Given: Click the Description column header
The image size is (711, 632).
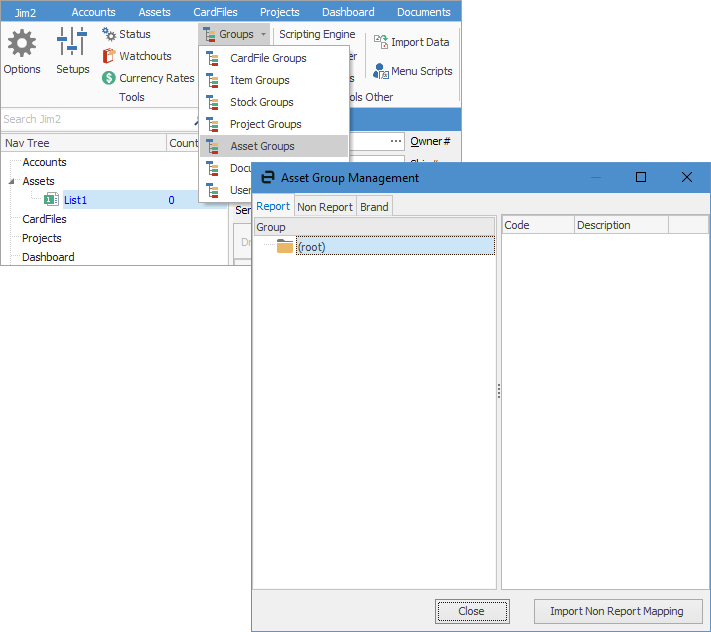Looking at the screenshot, I should (x=622, y=225).
